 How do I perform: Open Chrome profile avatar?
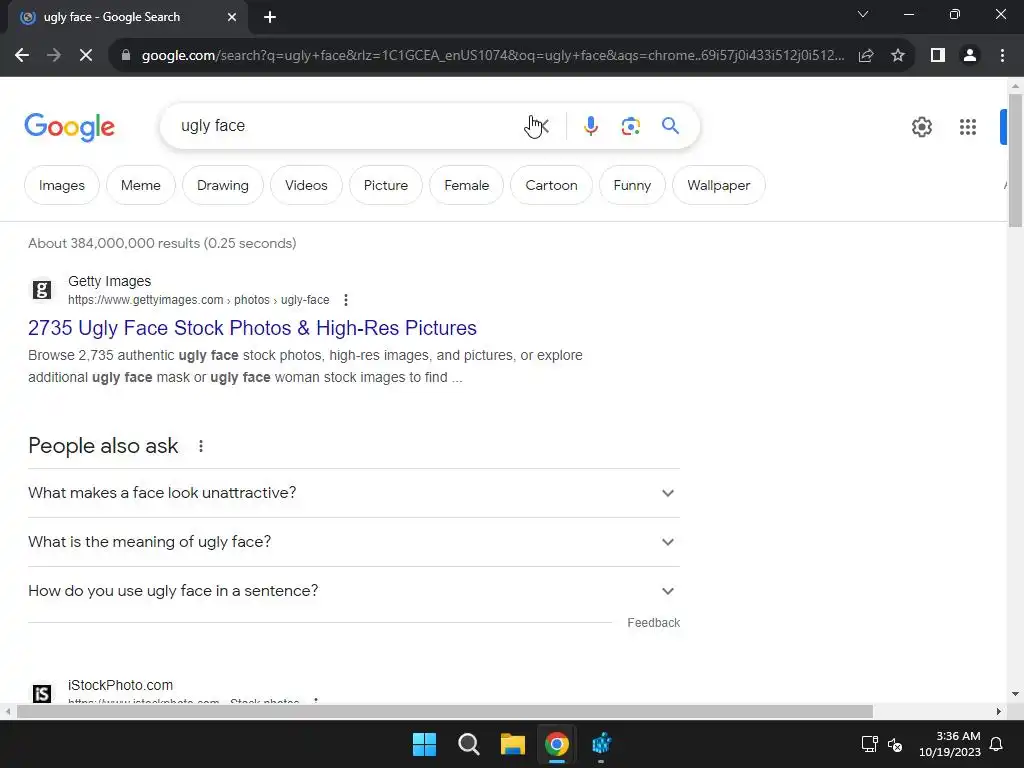point(970,56)
